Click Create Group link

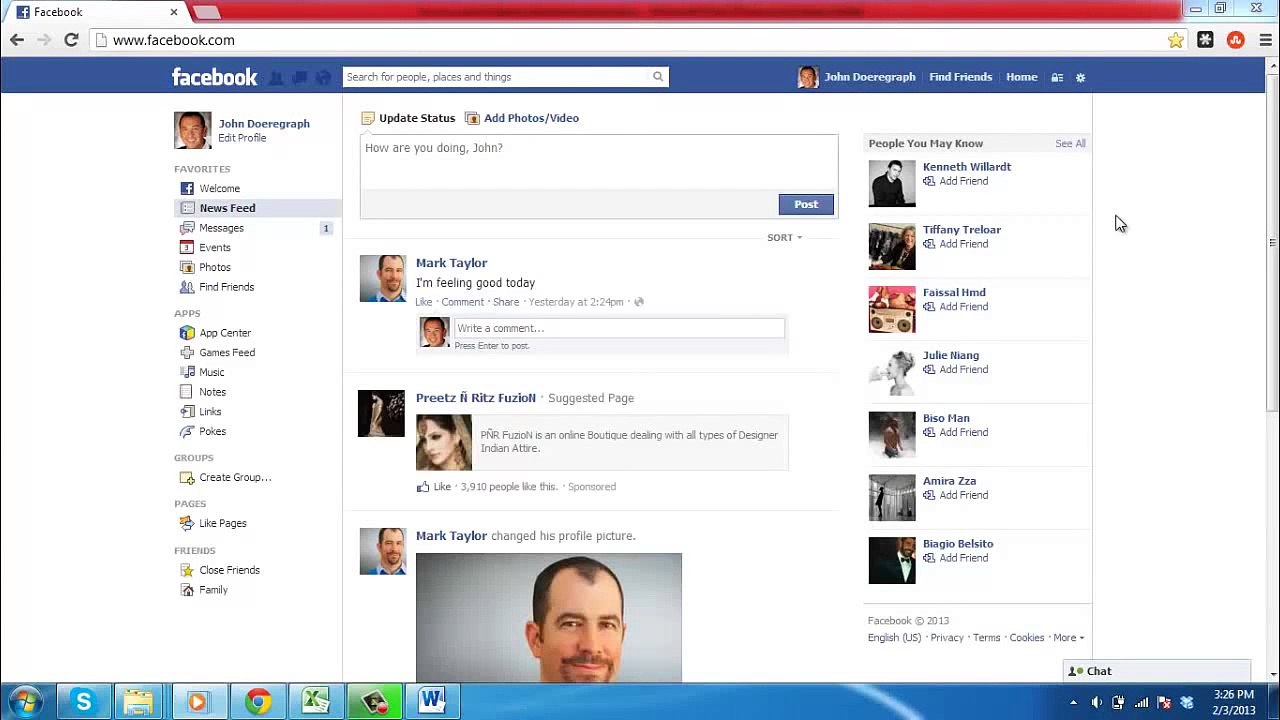pyautogui.click(x=235, y=477)
